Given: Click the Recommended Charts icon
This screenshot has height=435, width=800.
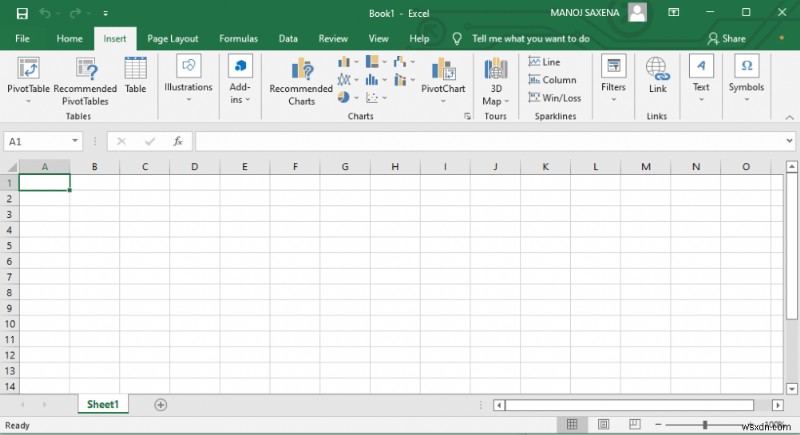Looking at the screenshot, I should pos(301,69).
